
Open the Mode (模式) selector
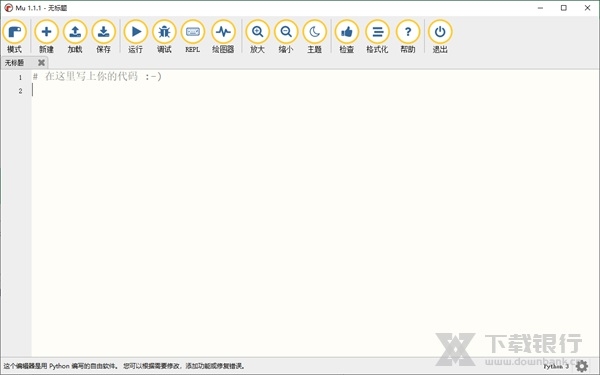coord(15,36)
